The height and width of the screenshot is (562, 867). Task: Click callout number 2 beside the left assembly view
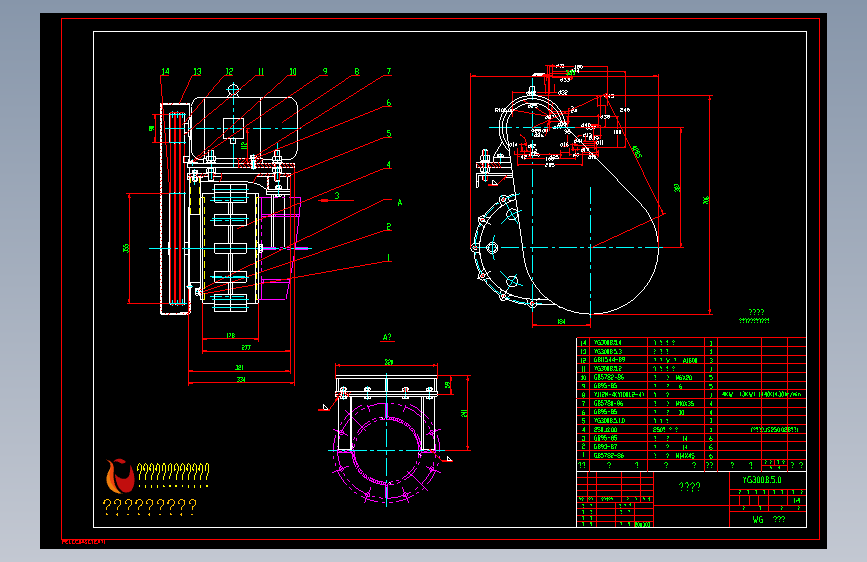(x=389, y=227)
